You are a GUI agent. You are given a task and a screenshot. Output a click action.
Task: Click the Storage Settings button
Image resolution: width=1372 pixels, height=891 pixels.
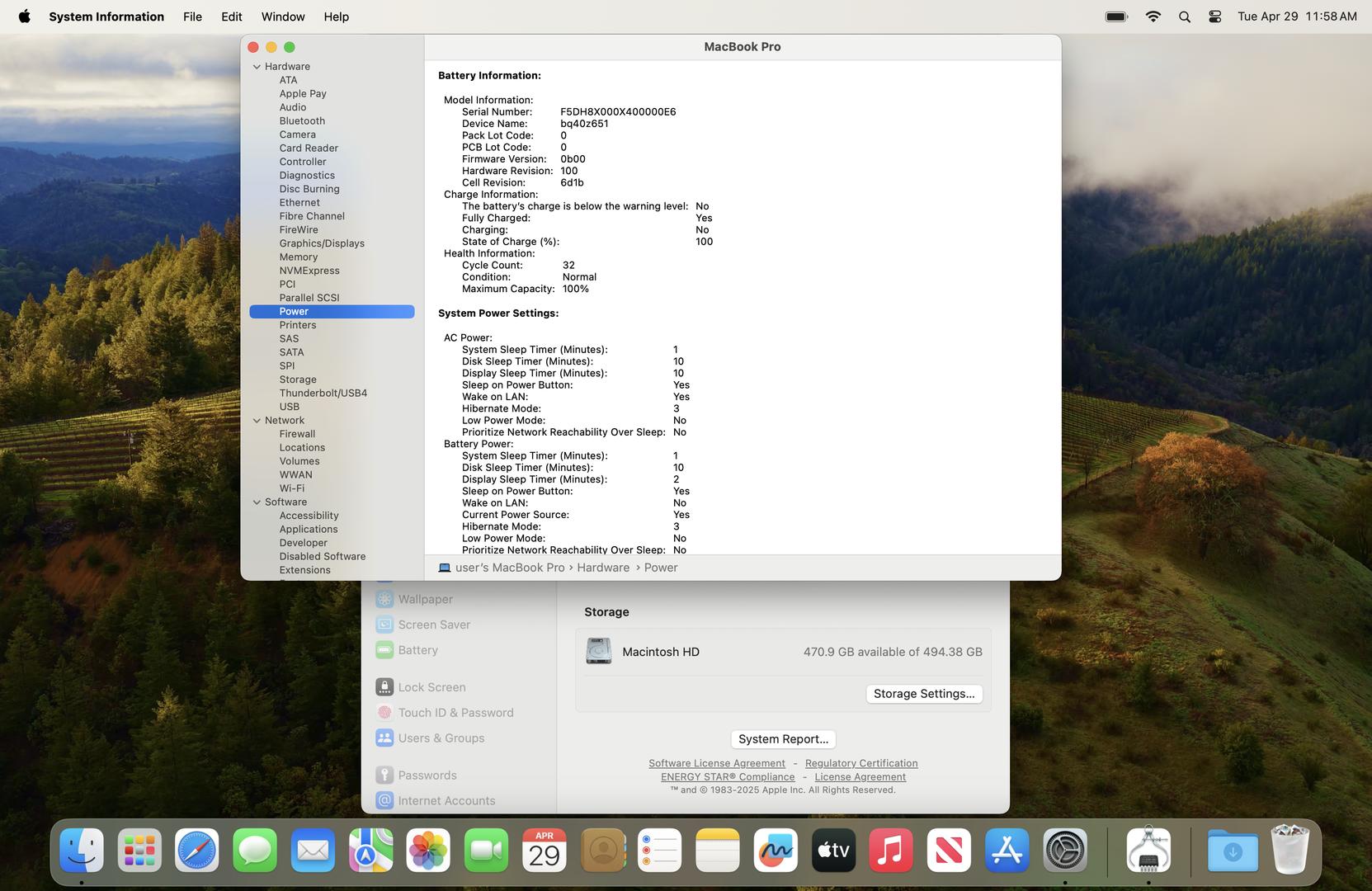pos(923,694)
